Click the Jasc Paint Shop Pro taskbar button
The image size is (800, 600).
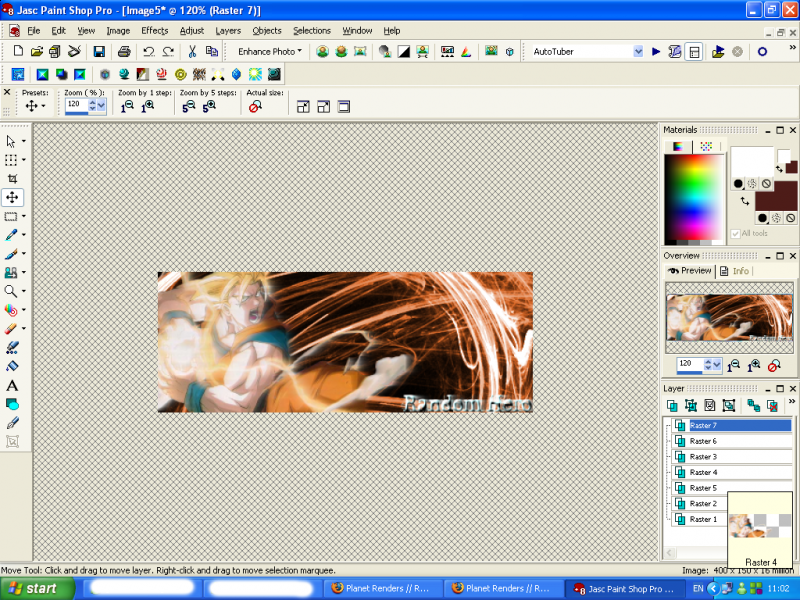click(626, 589)
